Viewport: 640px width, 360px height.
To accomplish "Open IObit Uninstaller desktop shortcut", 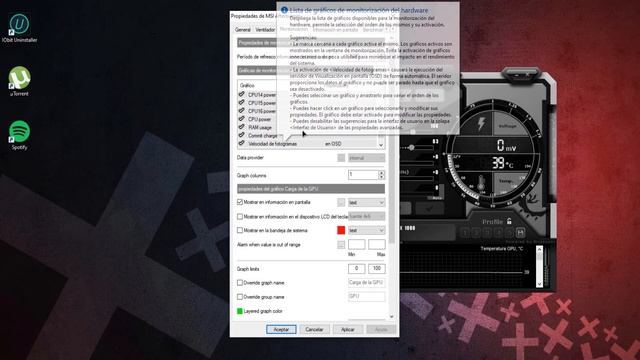I will coord(19,28).
